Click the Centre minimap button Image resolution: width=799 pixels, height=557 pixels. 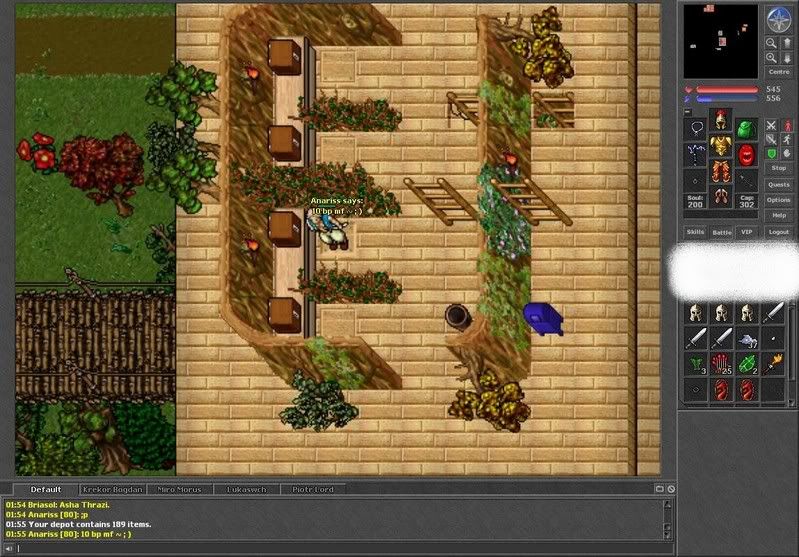pyautogui.click(x=779, y=72)
